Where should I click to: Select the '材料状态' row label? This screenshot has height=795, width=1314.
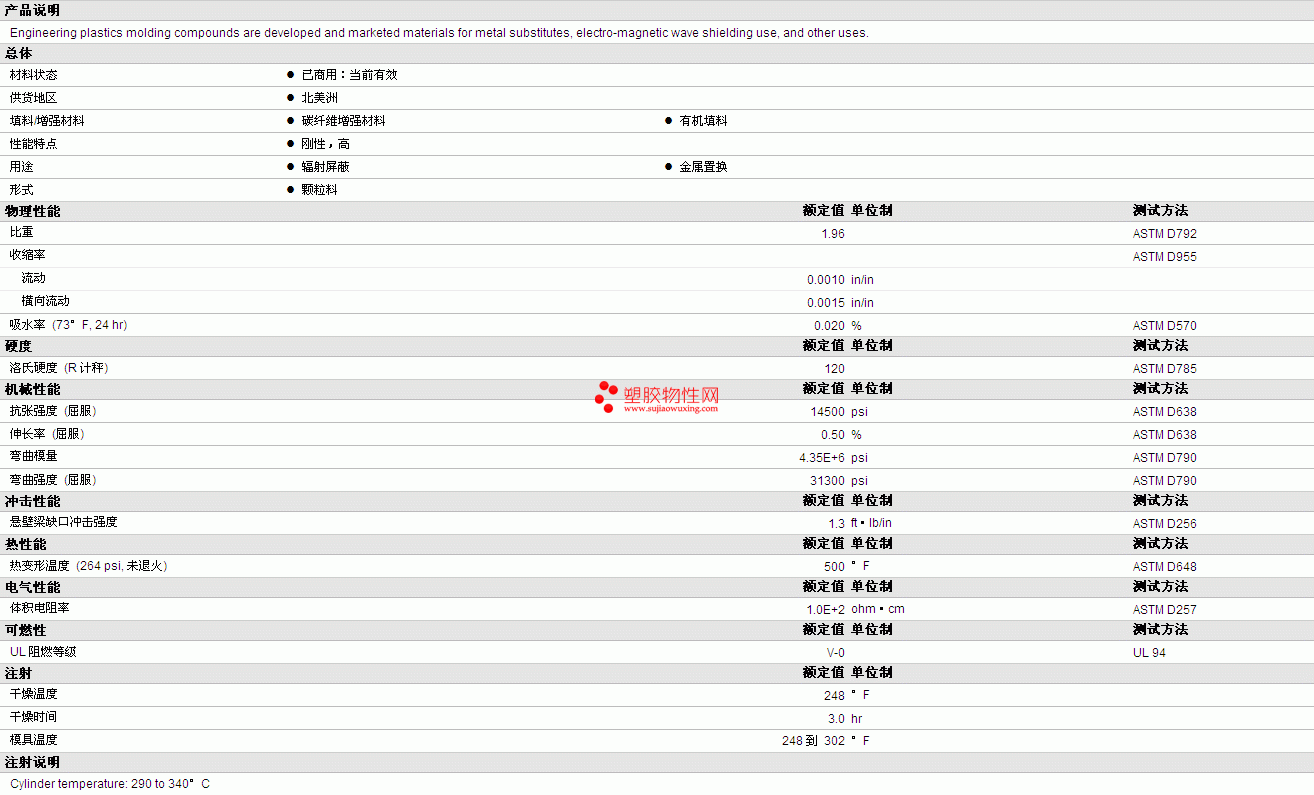(34, 75)
